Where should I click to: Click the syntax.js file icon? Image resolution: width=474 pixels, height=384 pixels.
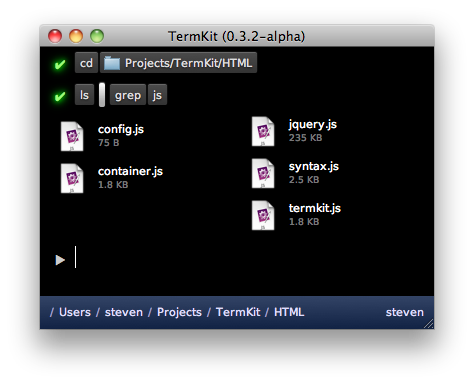(x=263, y=173)
